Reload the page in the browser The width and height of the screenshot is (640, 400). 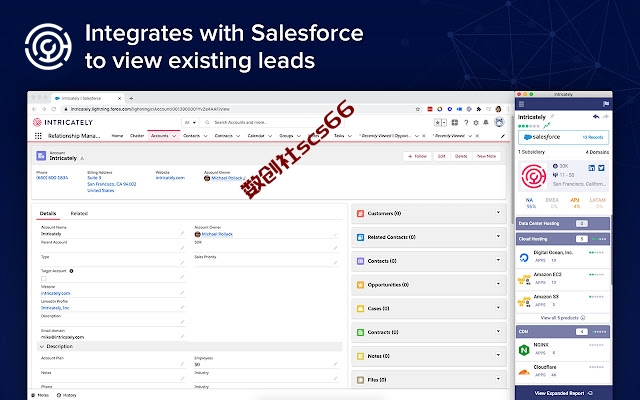tap(53, 109)
